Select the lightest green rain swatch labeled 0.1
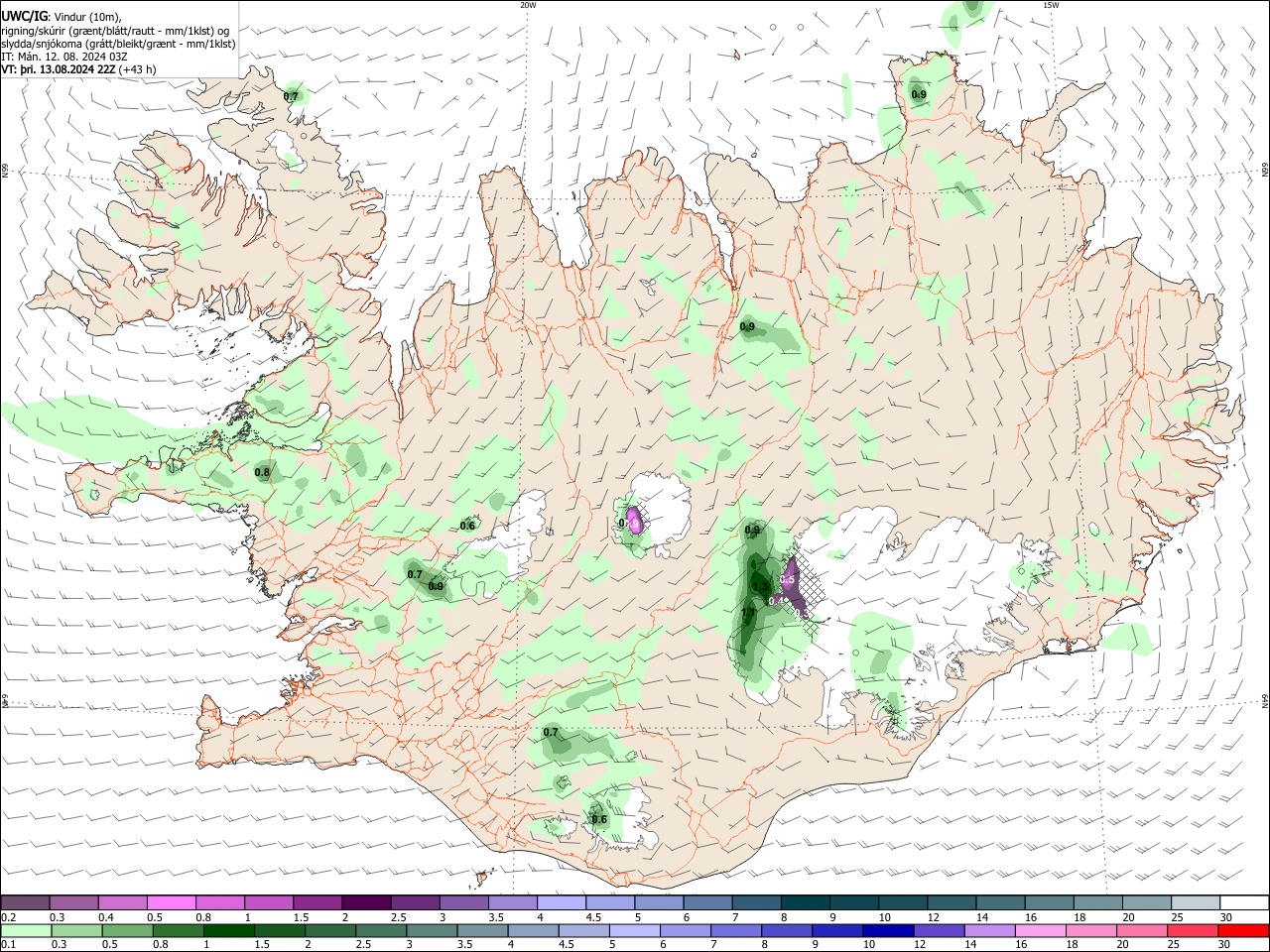The width and height of the screenshot is (1270, 952). pyautogui.click(x=26, y=930)
